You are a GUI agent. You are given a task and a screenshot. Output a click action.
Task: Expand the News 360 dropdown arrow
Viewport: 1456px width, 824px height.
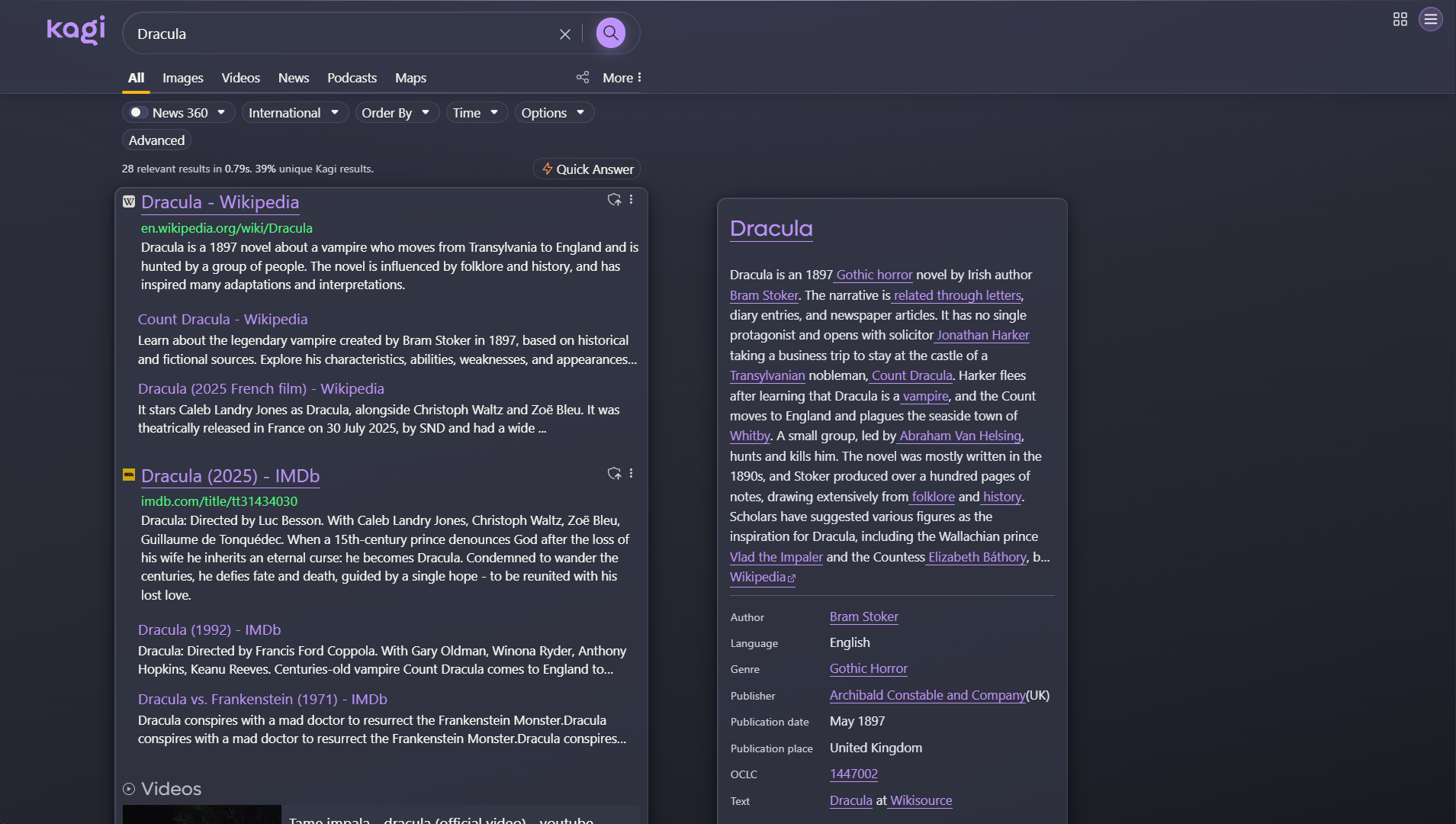point(221,113)
